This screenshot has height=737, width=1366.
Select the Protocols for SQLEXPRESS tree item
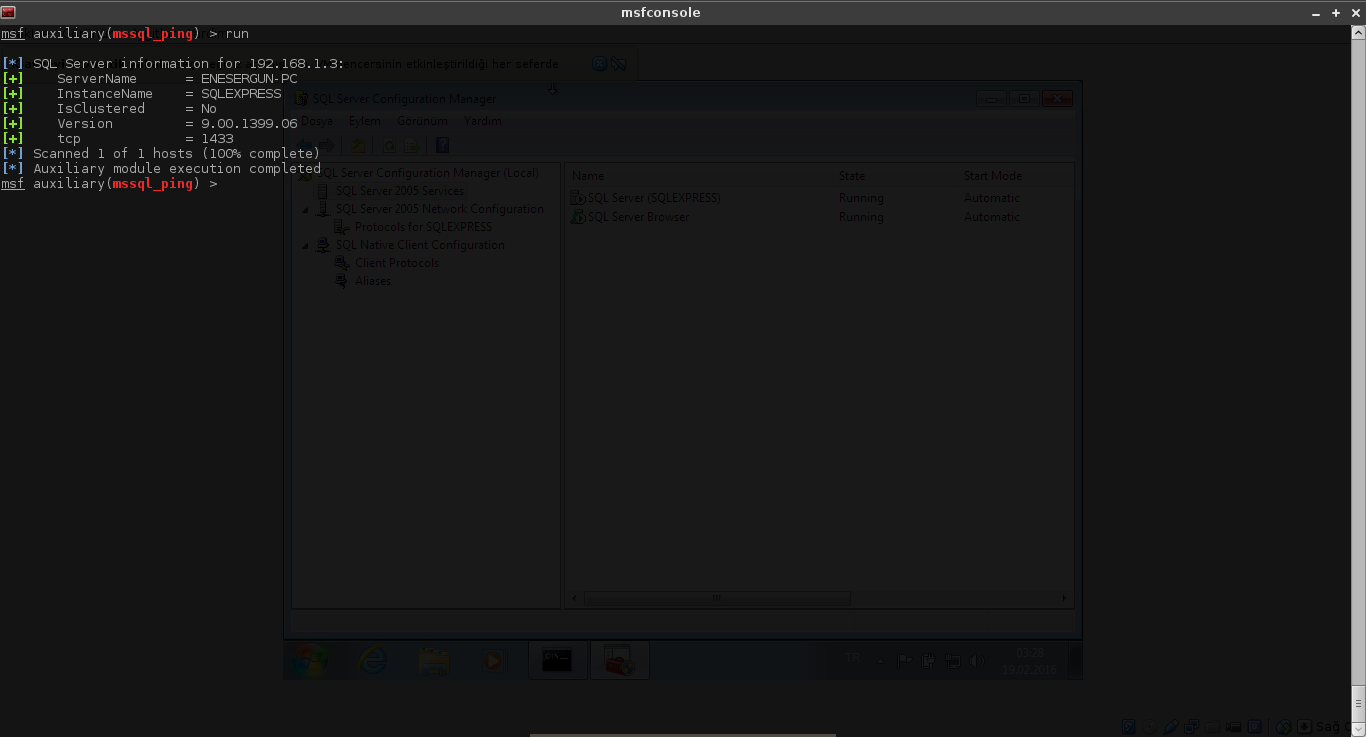pyautogui.click(x=423, y=227)
